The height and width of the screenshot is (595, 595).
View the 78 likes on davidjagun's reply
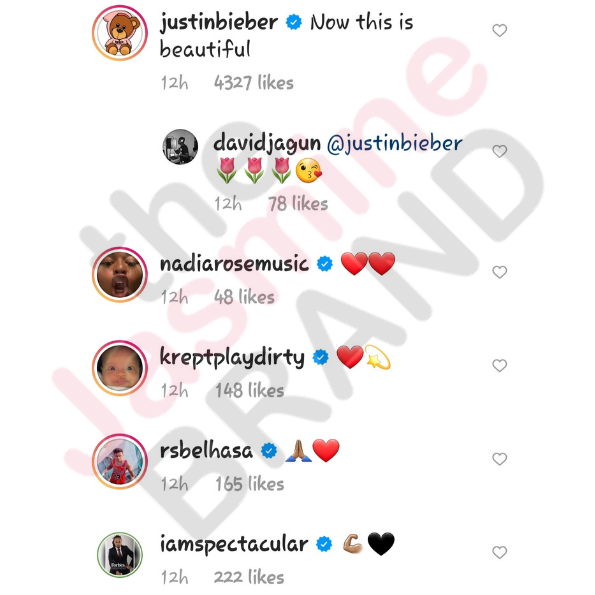[x=298, y=204]
